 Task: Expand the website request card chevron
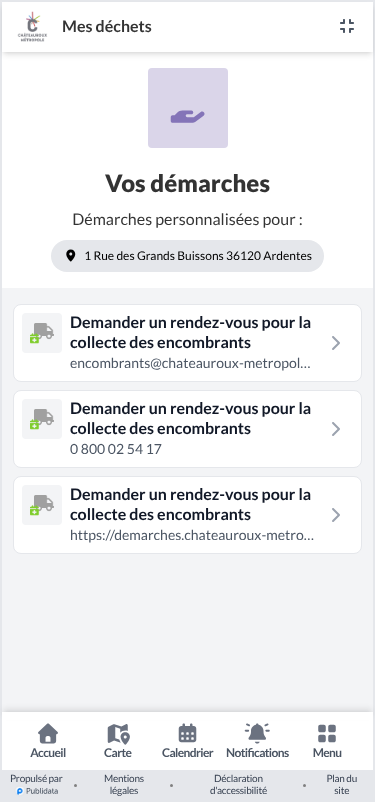pos(336,515)
